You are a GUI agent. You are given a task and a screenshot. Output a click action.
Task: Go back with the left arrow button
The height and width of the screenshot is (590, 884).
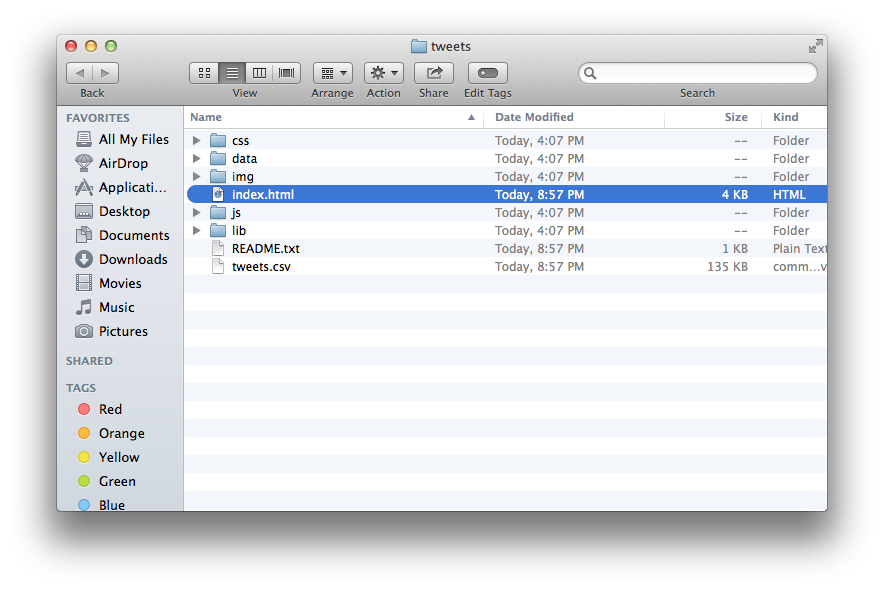tap(79, 73)
